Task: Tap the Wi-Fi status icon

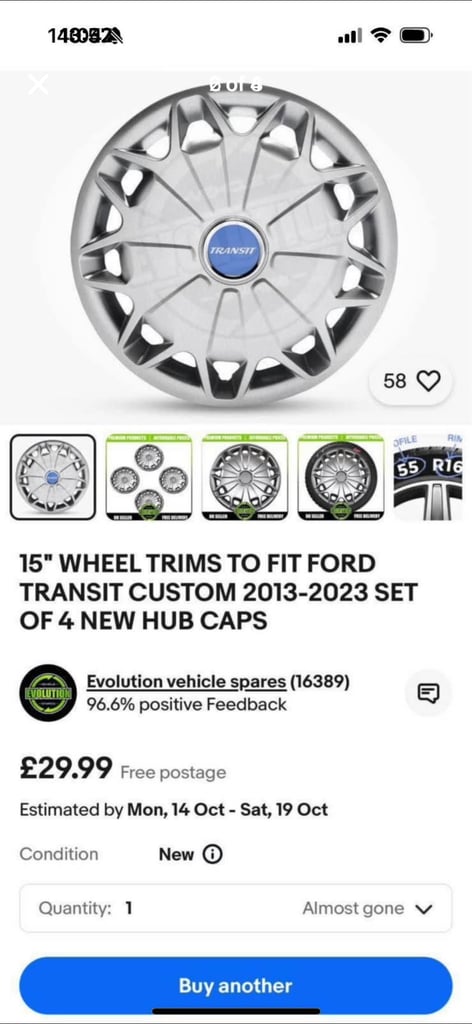Action: point(380,35)
